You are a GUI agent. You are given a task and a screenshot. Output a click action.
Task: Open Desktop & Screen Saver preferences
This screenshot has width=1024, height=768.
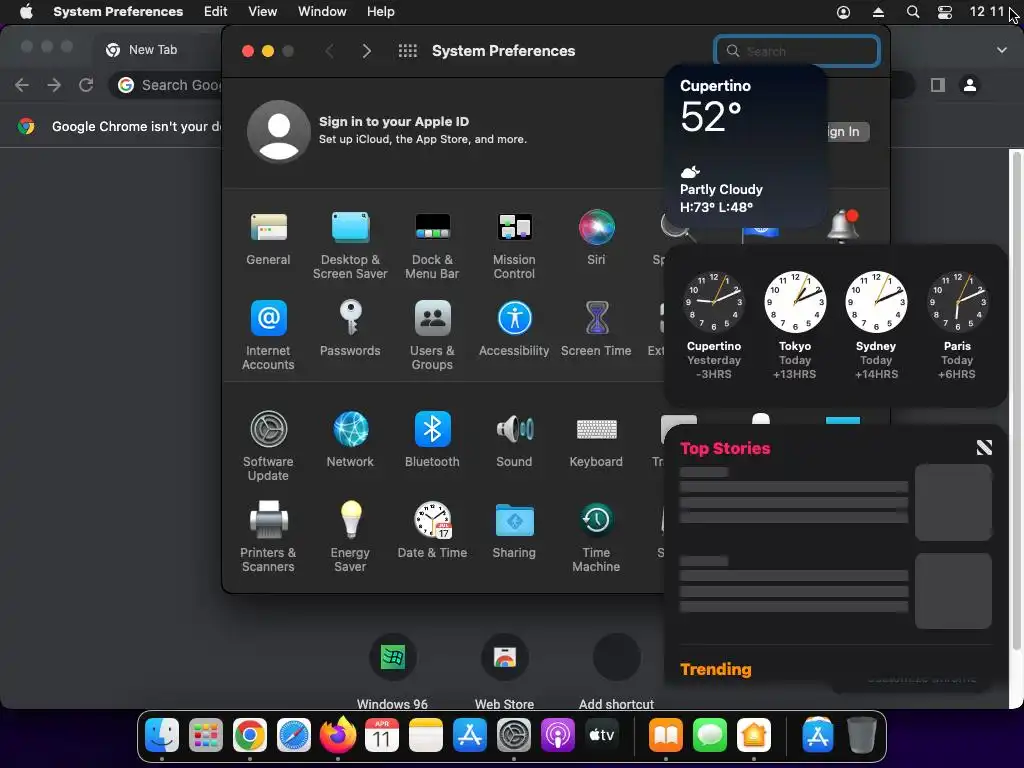[350, 246]
